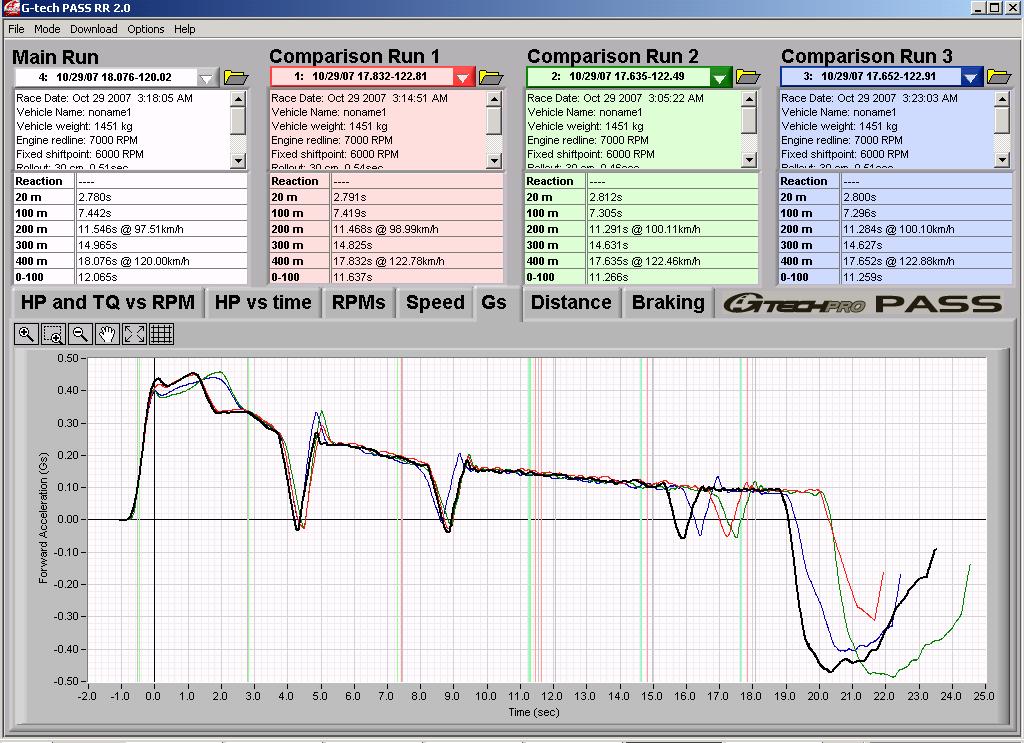The image size is (1024, 743).
Task: Open the Braking tab
Action: [x=668, y=303]
